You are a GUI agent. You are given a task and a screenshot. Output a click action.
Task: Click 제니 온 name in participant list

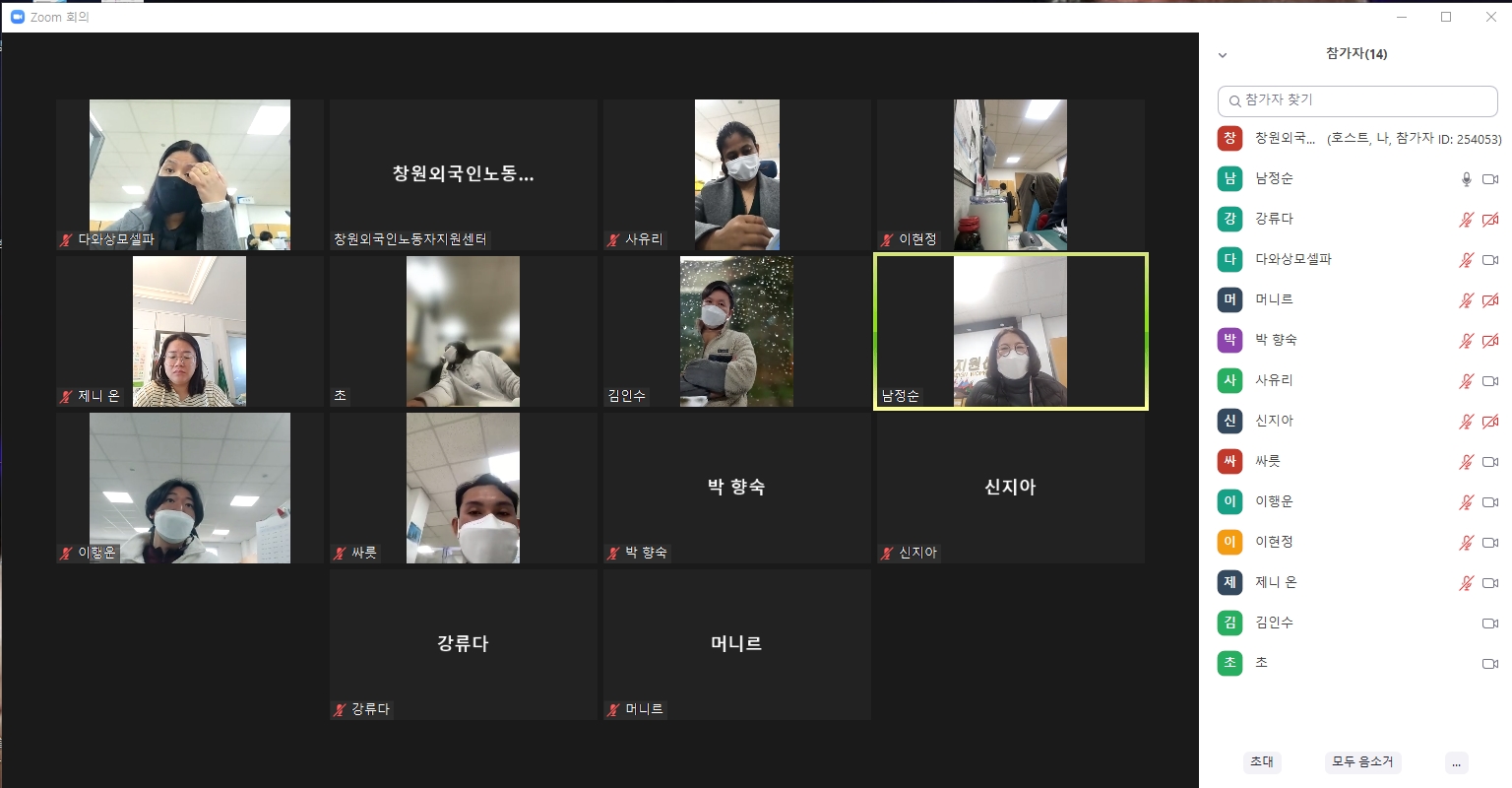pos(1276,582)
